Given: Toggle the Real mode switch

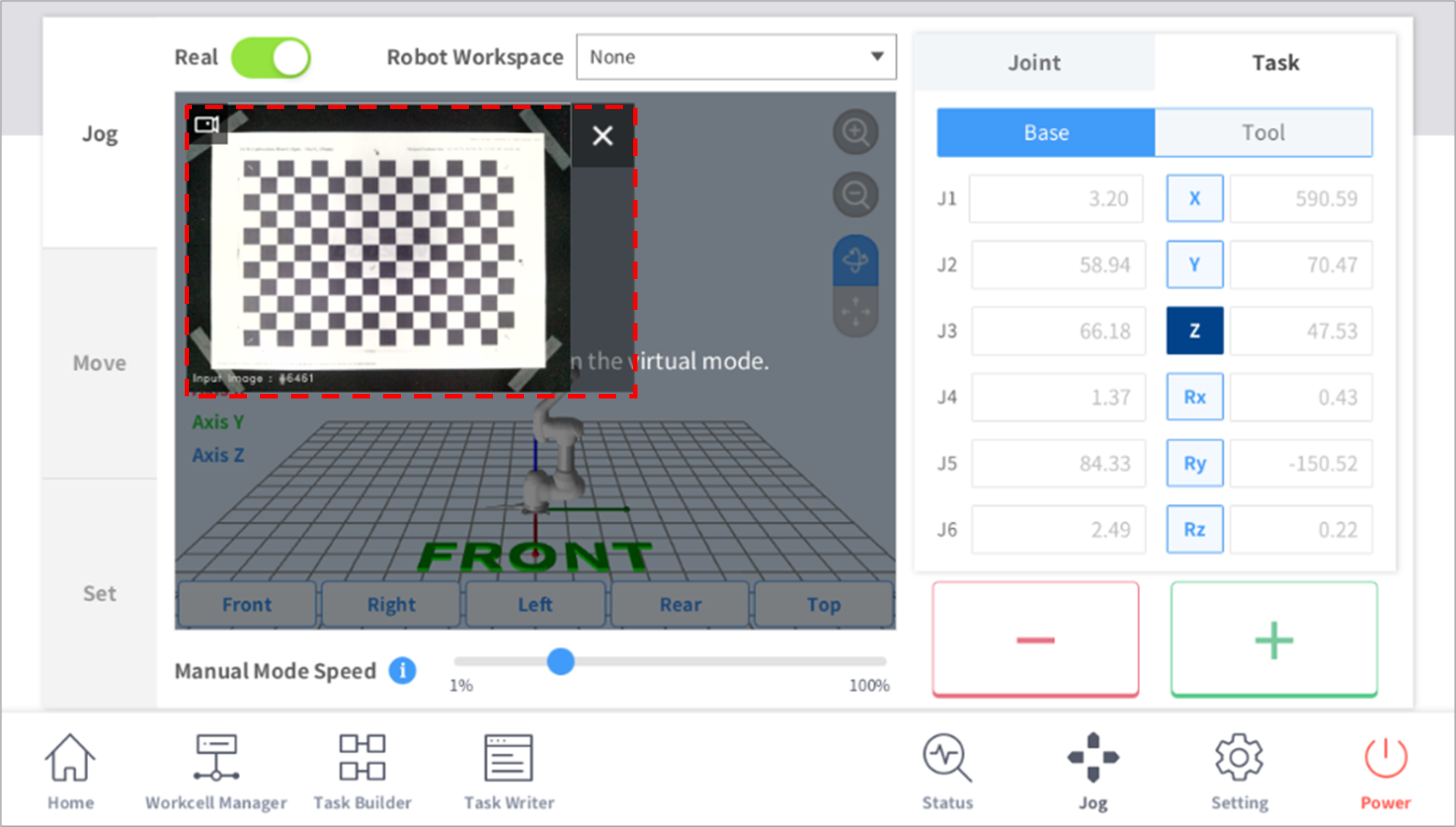Looking at the screenshot, I should pos(271,58).
